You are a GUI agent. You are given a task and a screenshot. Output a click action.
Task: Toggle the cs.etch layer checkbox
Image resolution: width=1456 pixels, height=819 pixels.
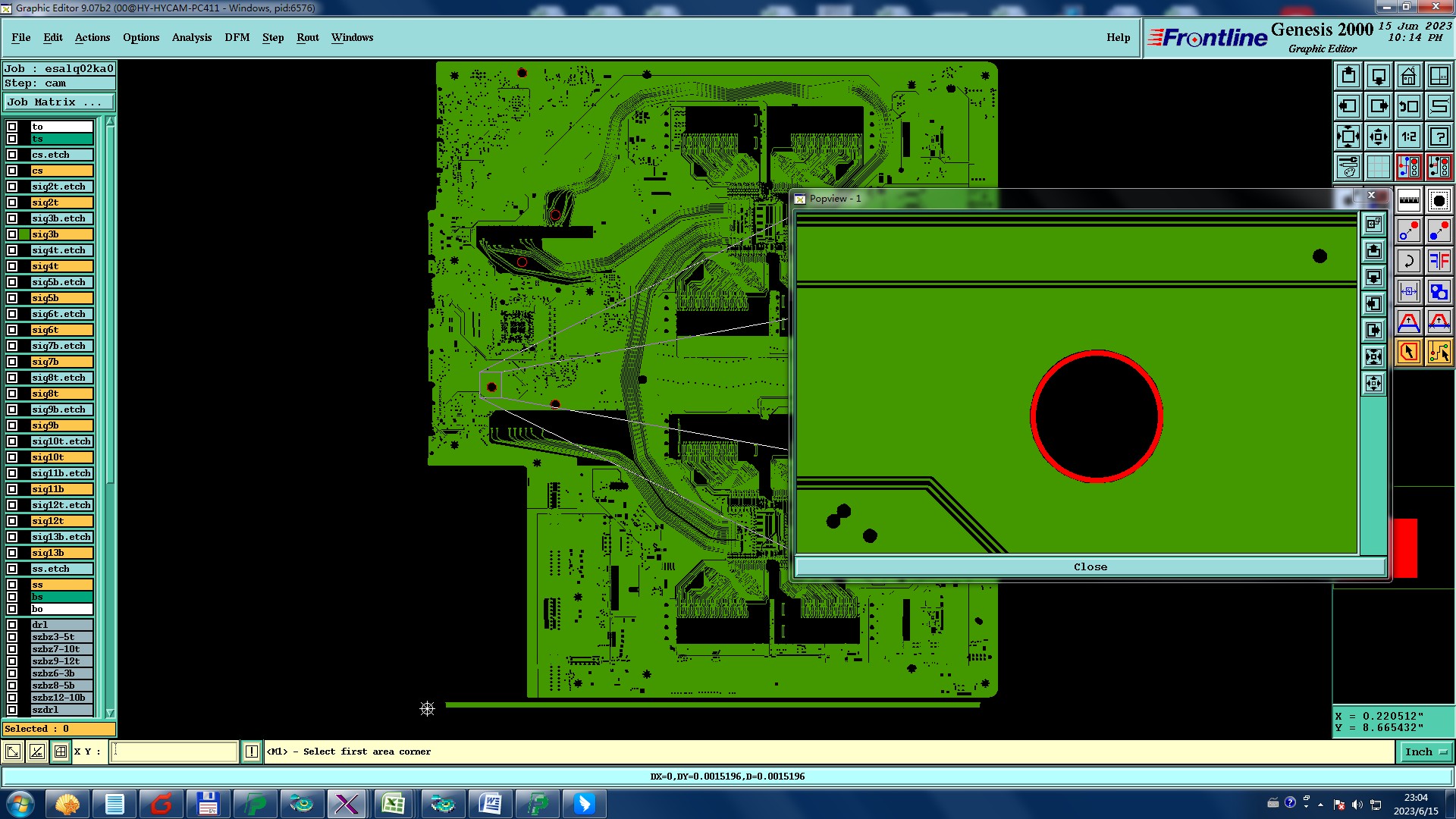click(x=12, y=155)
